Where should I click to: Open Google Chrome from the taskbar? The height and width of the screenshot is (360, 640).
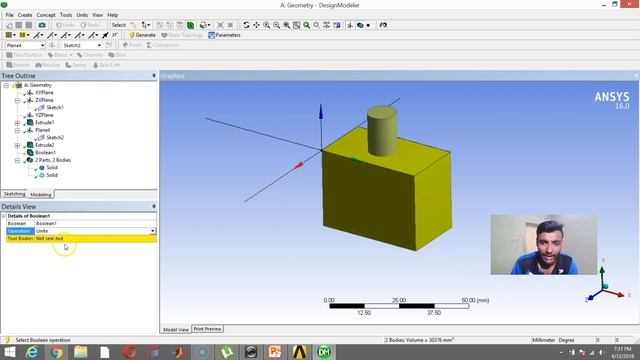pyautogui.click(x=56, y=352)
